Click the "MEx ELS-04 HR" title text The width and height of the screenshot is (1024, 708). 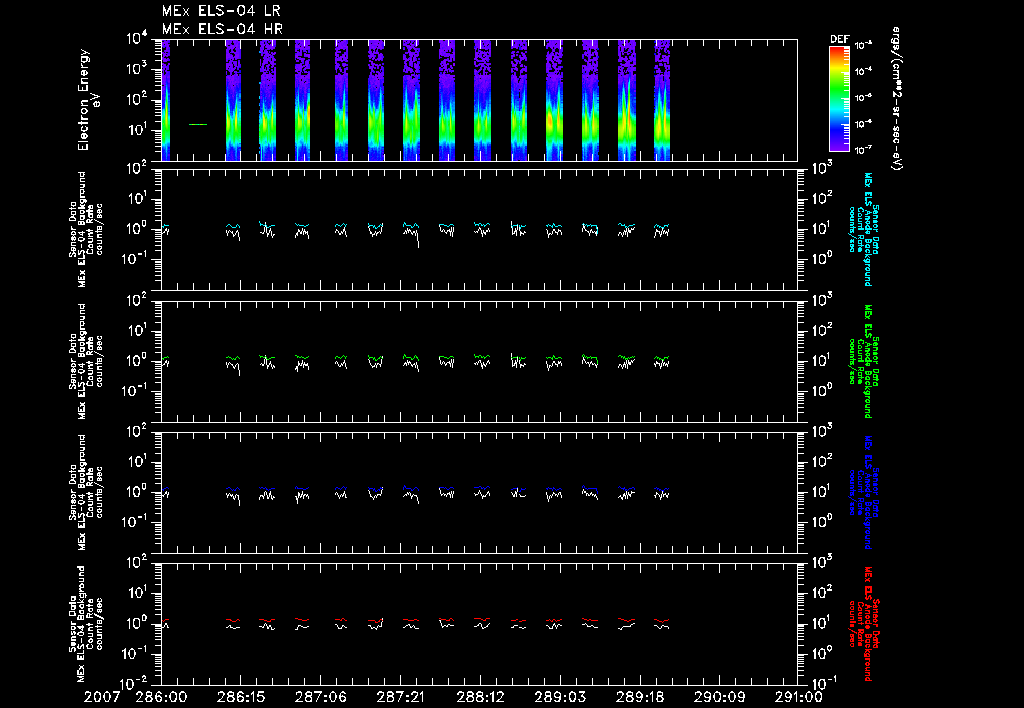point(222,29)
